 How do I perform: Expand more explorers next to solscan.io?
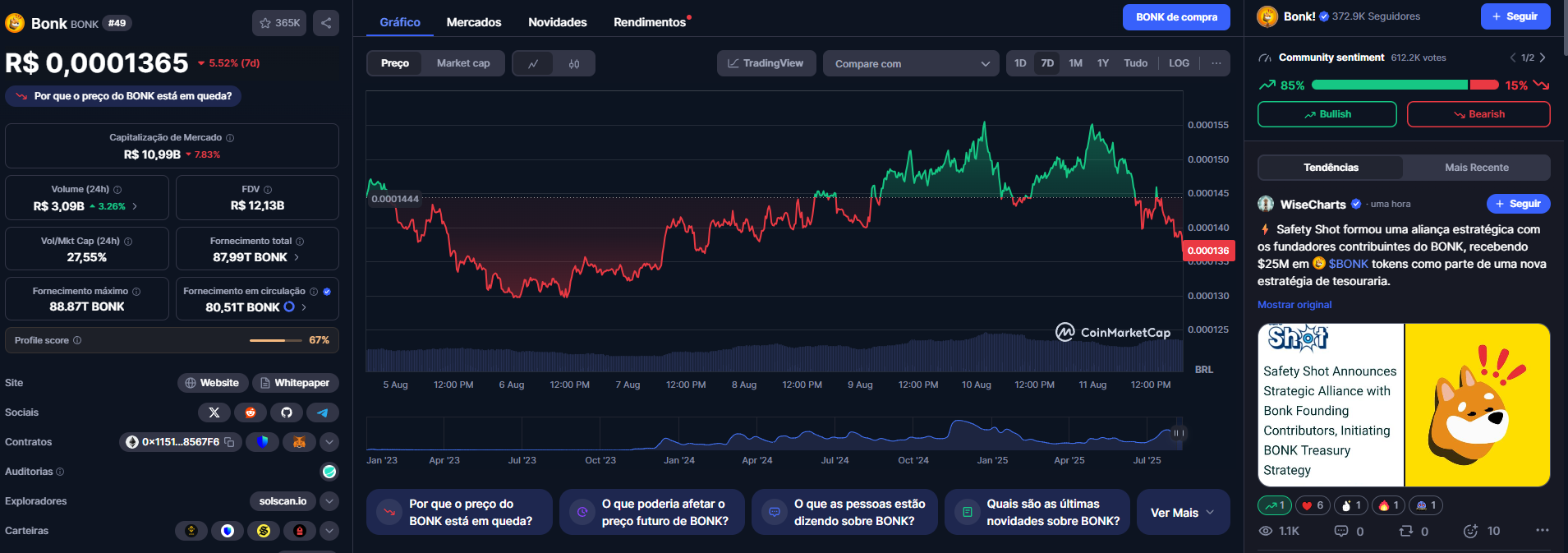pos(329,501)
